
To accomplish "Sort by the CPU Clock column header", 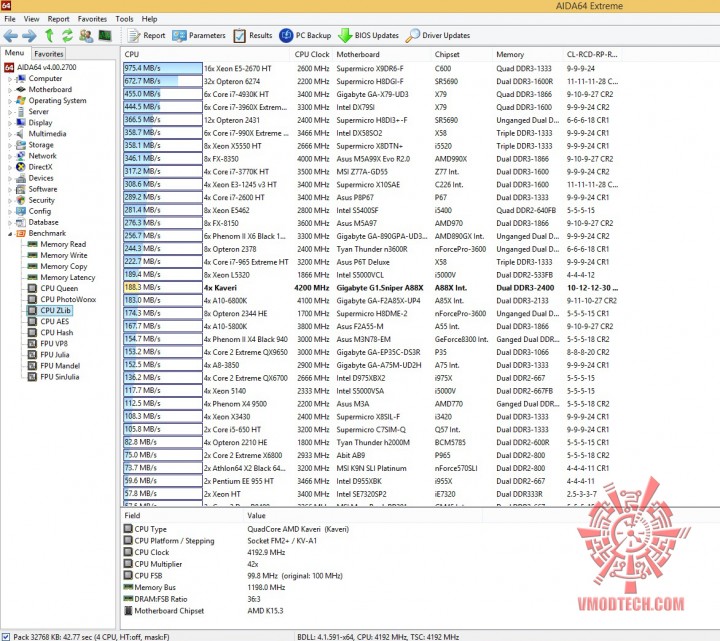I will (311, 54).
